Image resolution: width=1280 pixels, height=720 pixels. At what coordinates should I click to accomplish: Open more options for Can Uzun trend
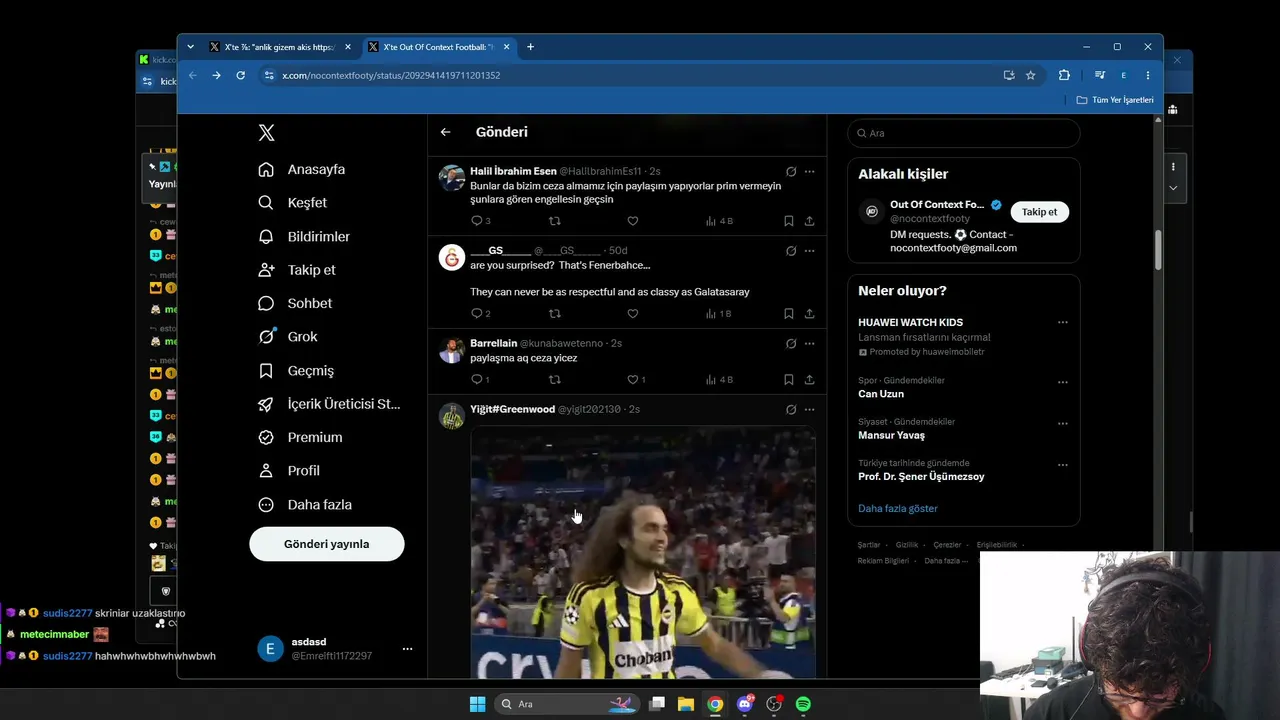[x=1062, y=381]
